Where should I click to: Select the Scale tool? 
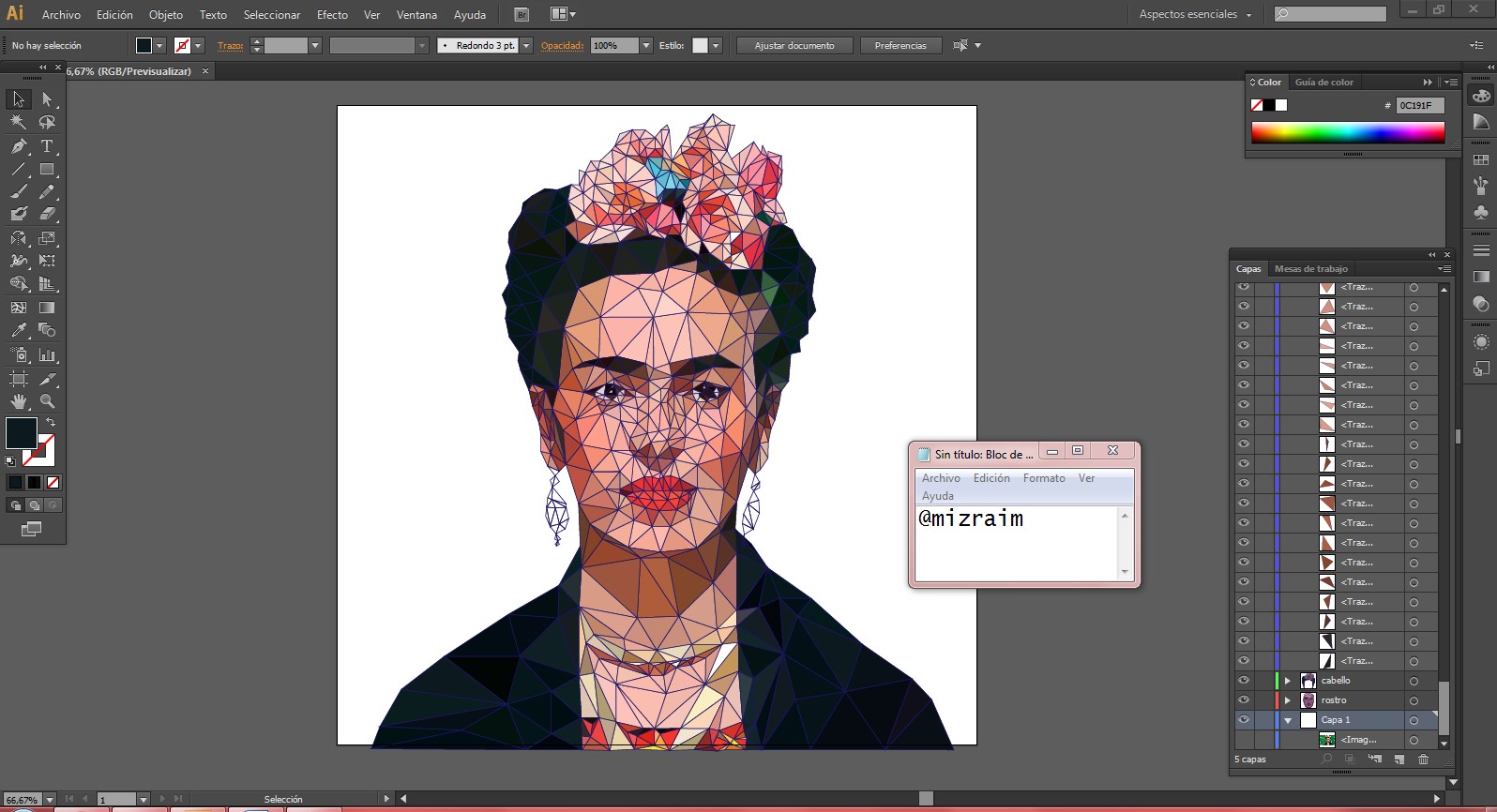click(47, 238)
